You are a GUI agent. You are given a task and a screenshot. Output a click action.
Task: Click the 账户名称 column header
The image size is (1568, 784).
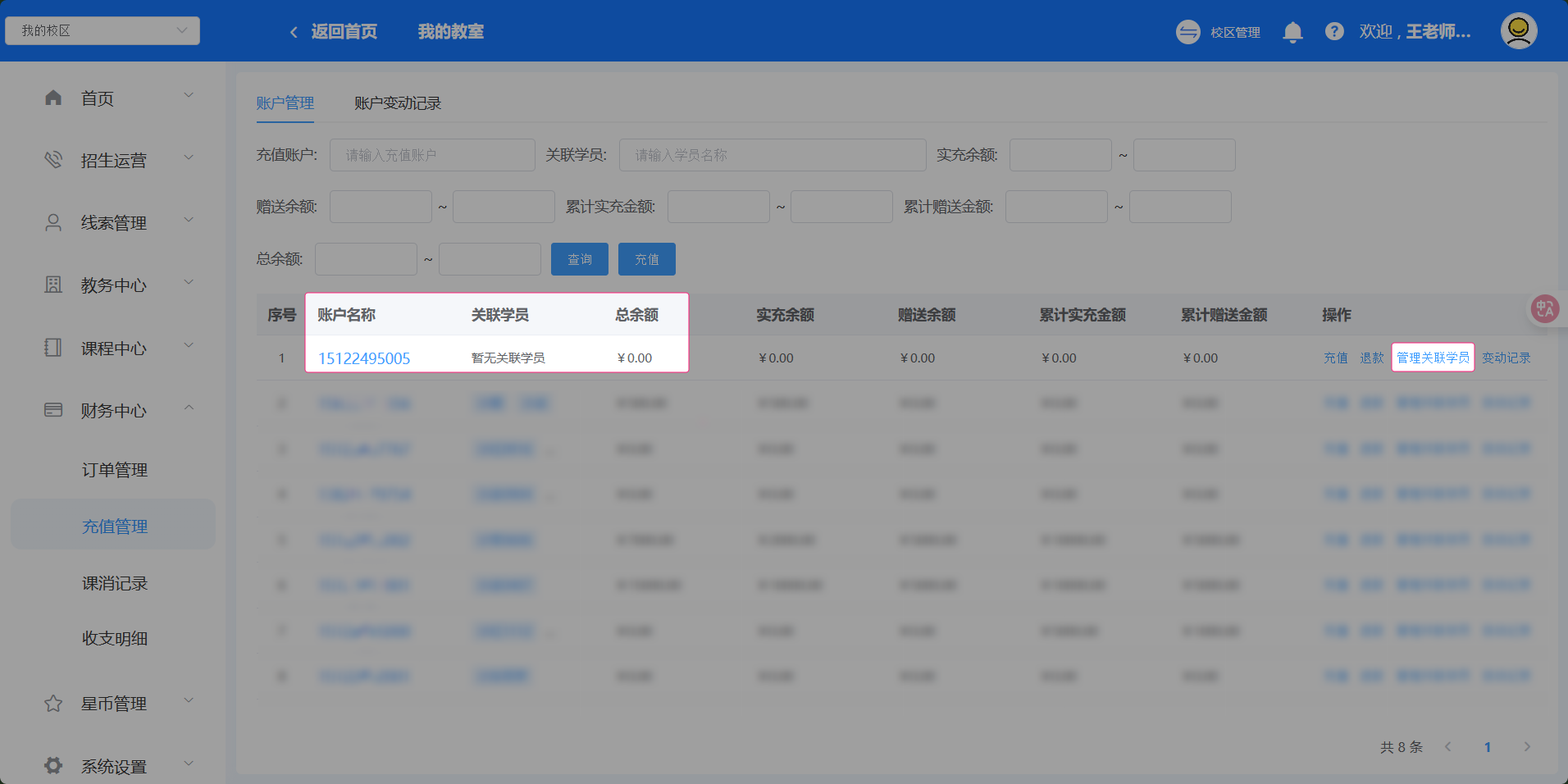coord(347,315)
